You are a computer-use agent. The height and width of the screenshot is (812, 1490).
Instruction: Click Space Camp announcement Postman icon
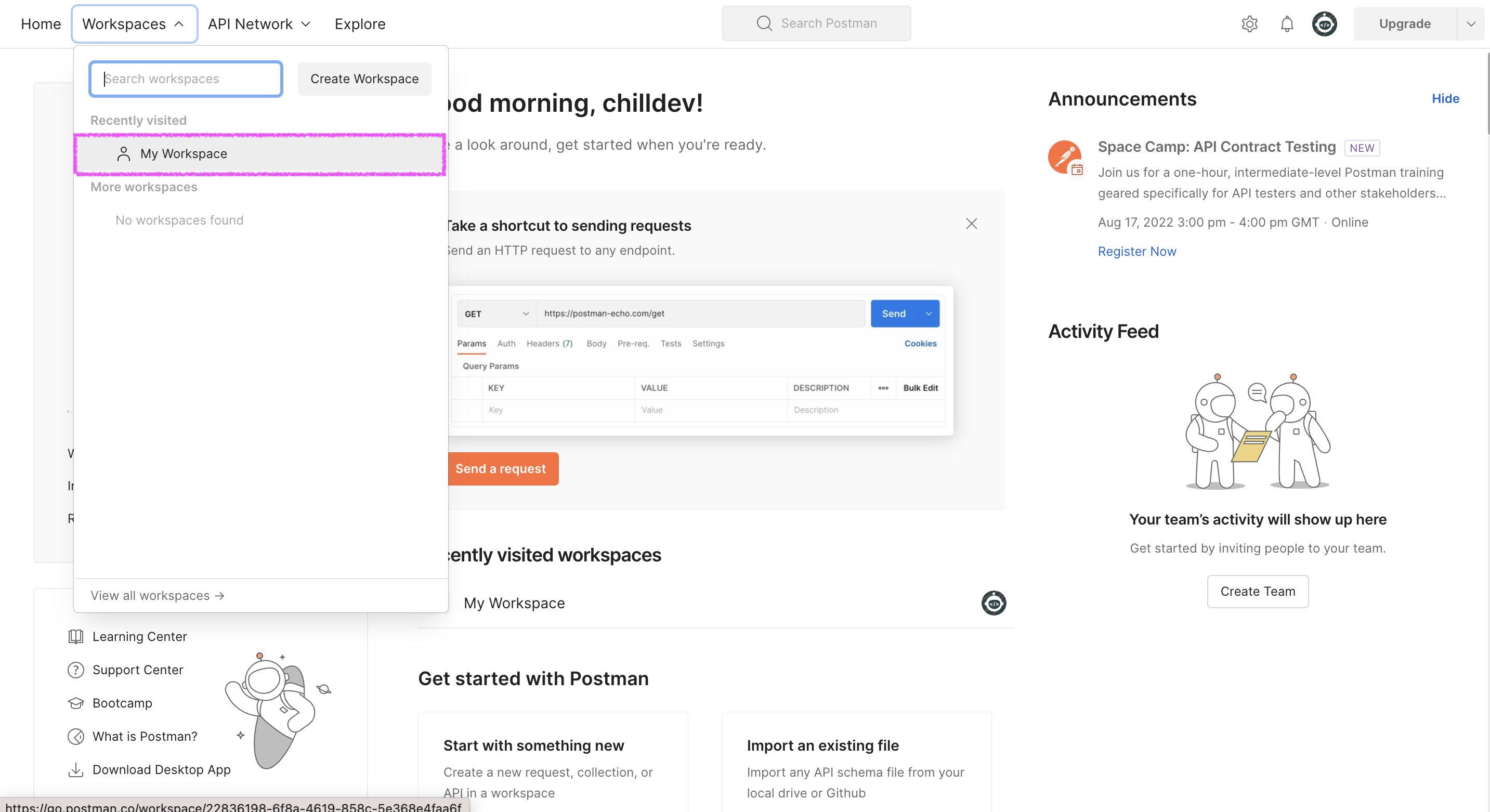point(1064,156)
